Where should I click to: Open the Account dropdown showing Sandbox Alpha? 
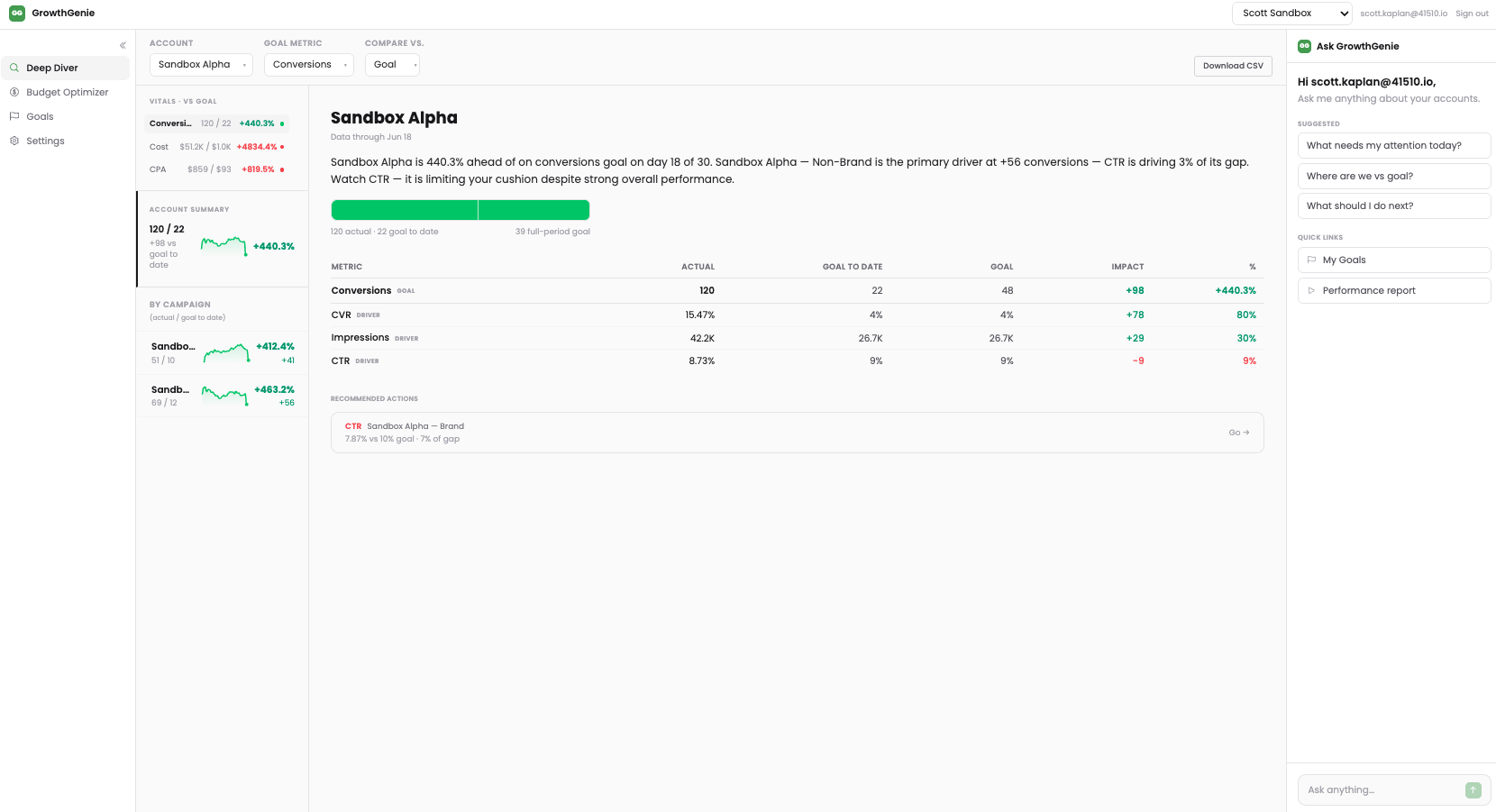[x=201, y=65]
